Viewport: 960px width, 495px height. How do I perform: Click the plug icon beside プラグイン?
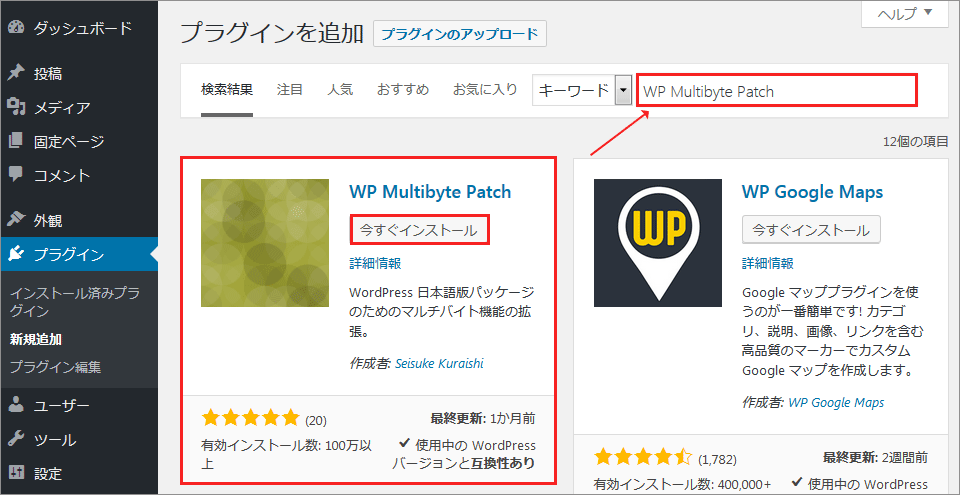[16, 254]
